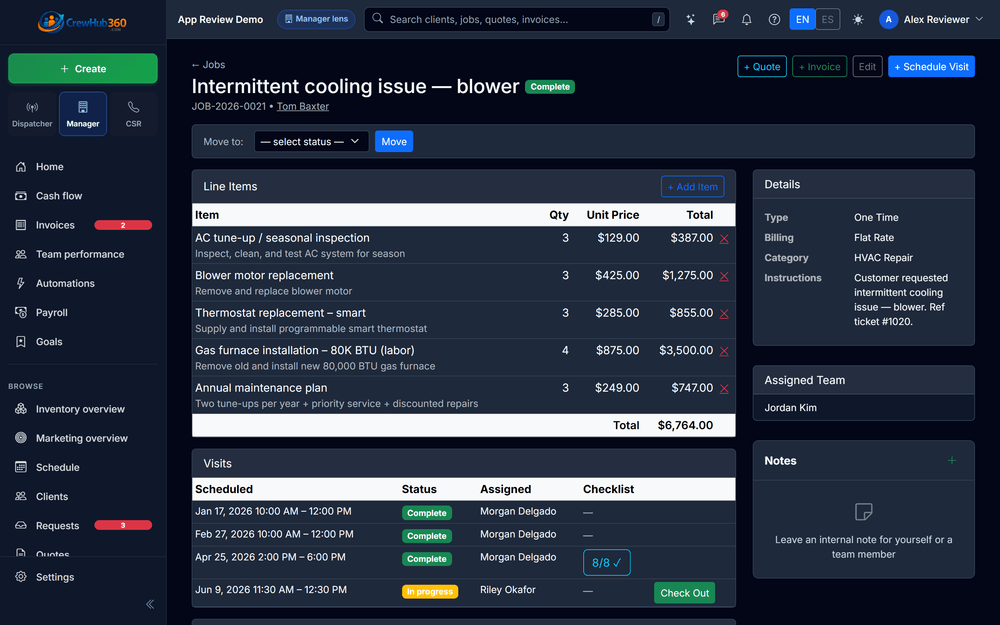Delete the Annual maintenance plan line item
1000x625 pixels.
click(x=724, y=389)
